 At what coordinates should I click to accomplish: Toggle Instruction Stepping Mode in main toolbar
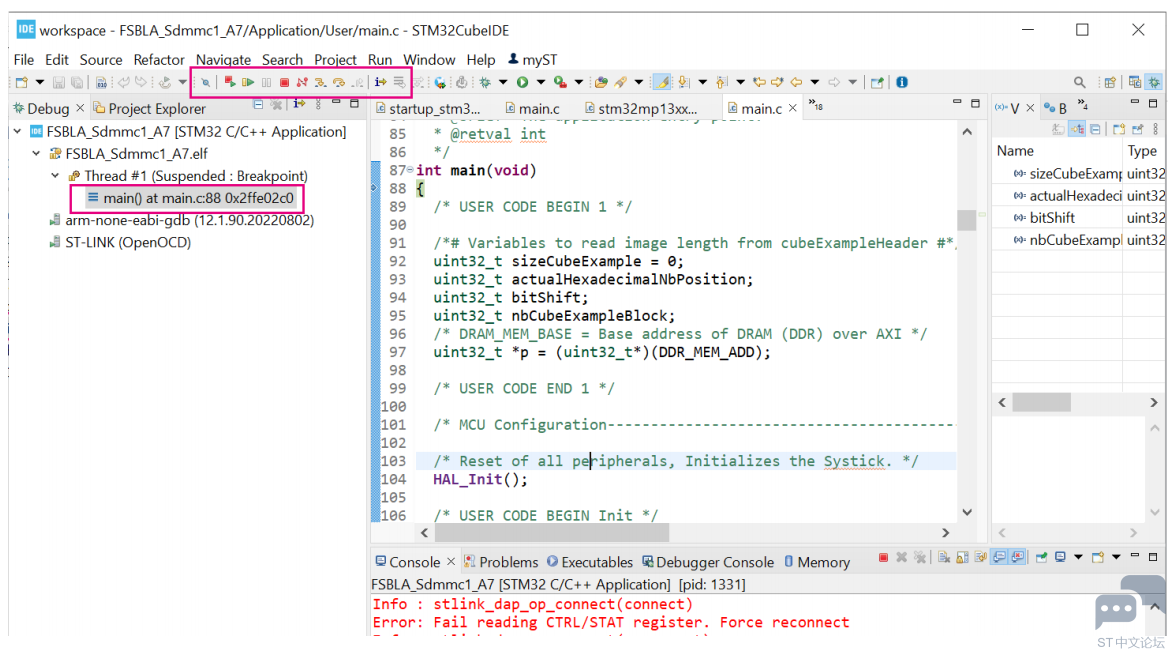point(380,82)
